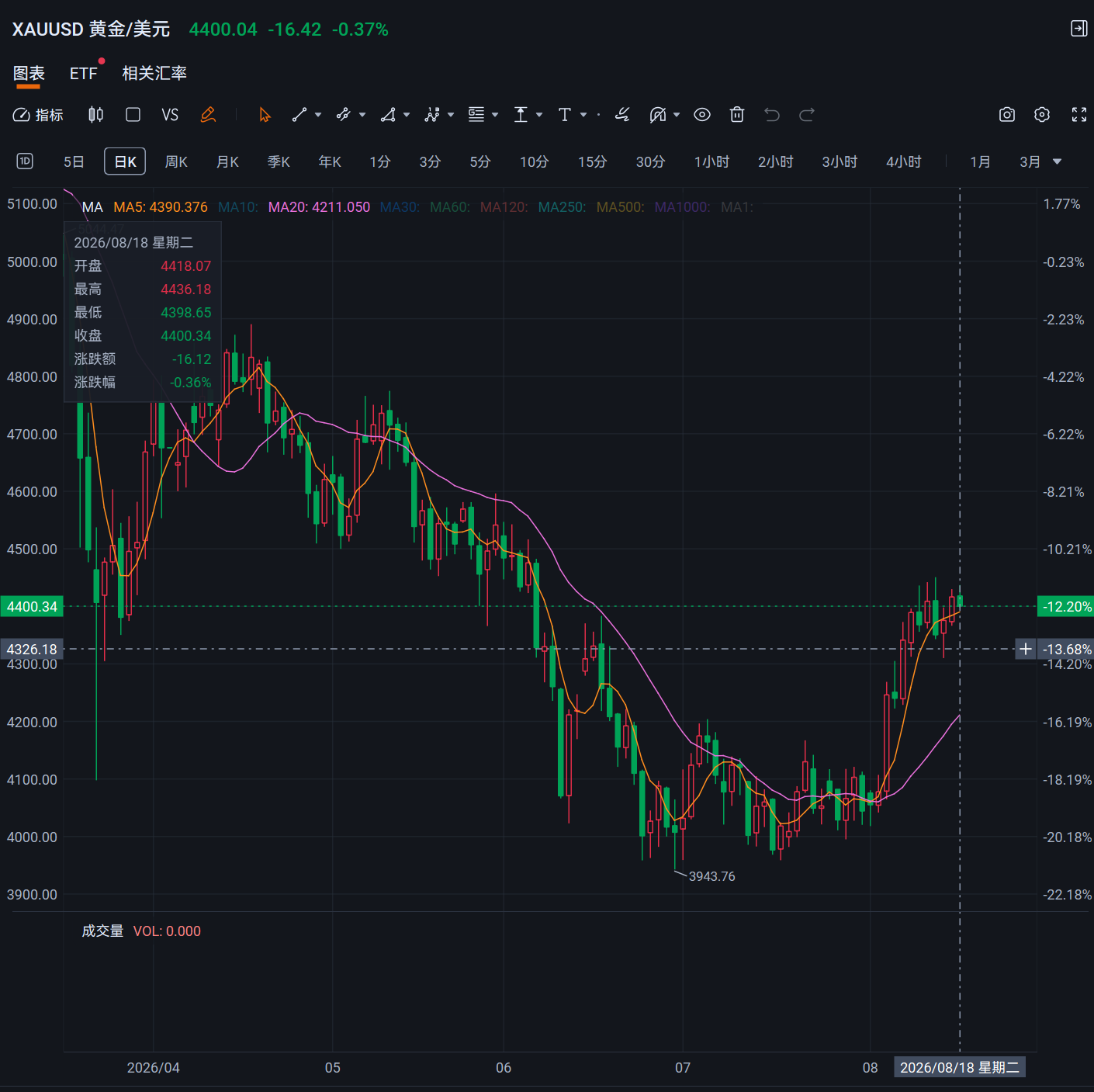Expand the text tool dropdown arrow

pos(583,115)
